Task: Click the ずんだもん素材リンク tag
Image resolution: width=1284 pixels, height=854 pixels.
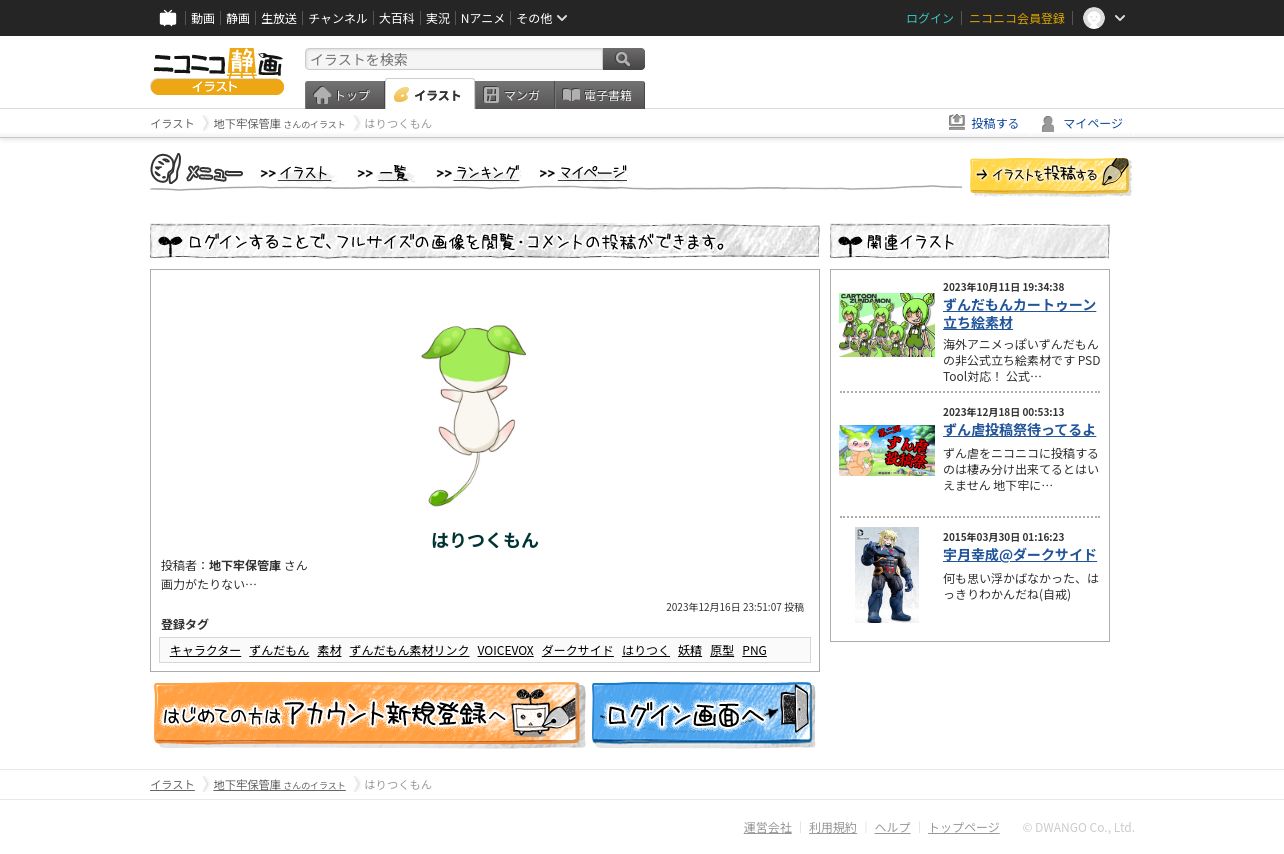Action: click(x=409, y=650)
